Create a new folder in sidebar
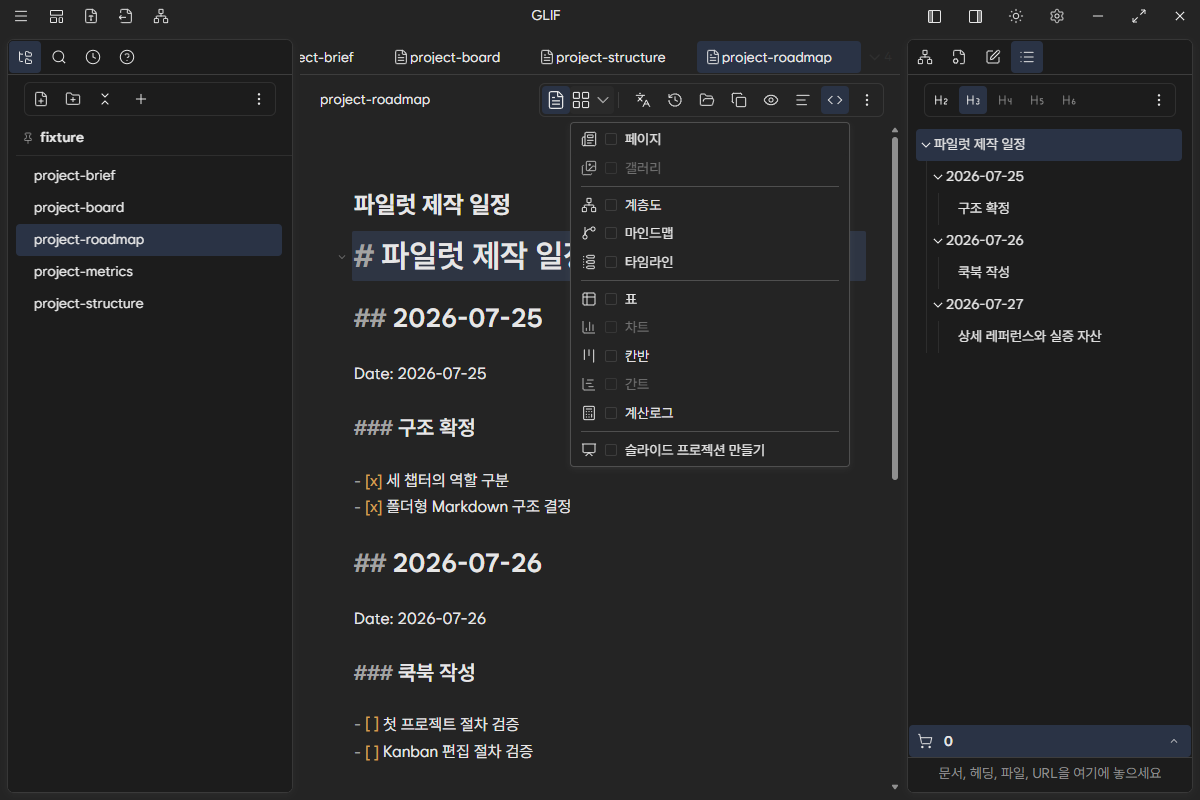This screenshot has width=1200, height=800. point(73,99)
